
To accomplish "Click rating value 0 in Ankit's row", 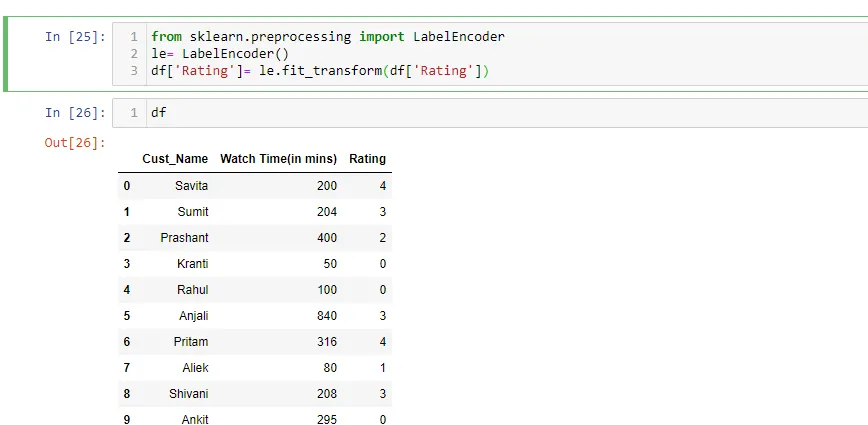I will tap(383, 419).
